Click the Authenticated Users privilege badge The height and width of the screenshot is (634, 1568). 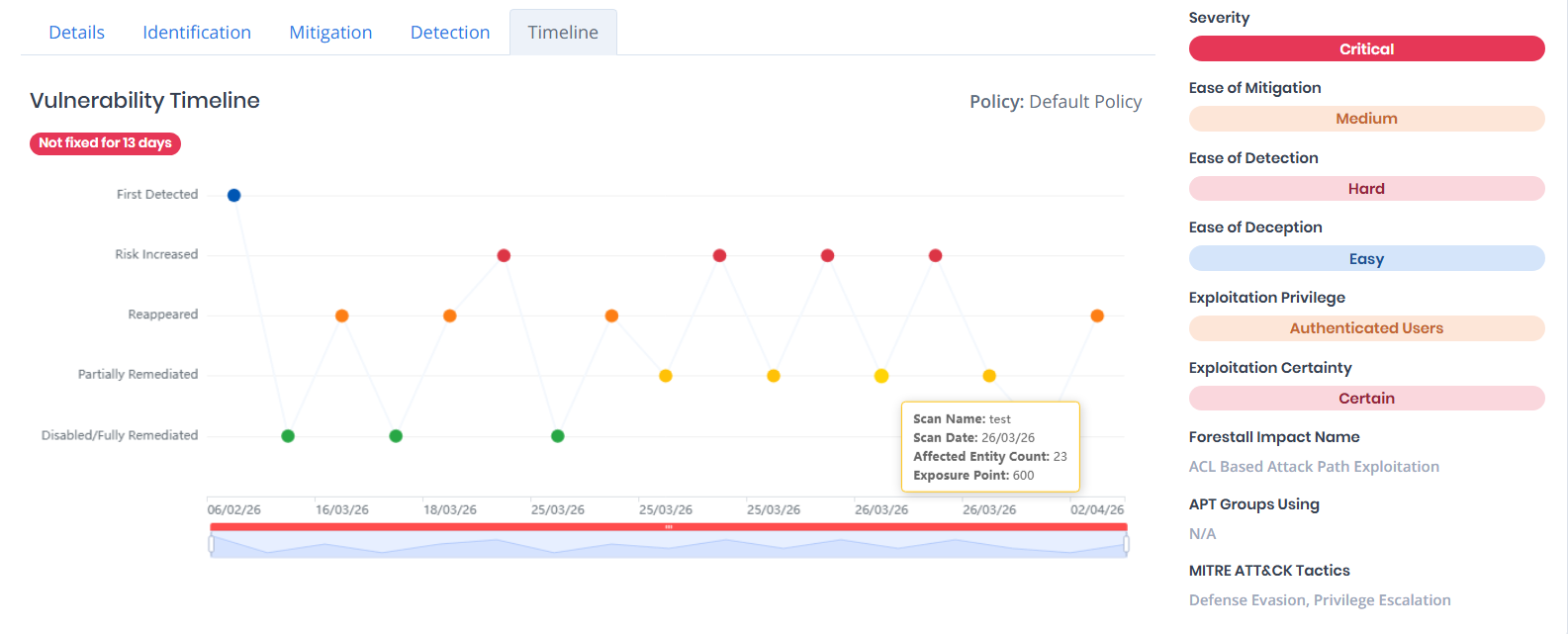1366,328
